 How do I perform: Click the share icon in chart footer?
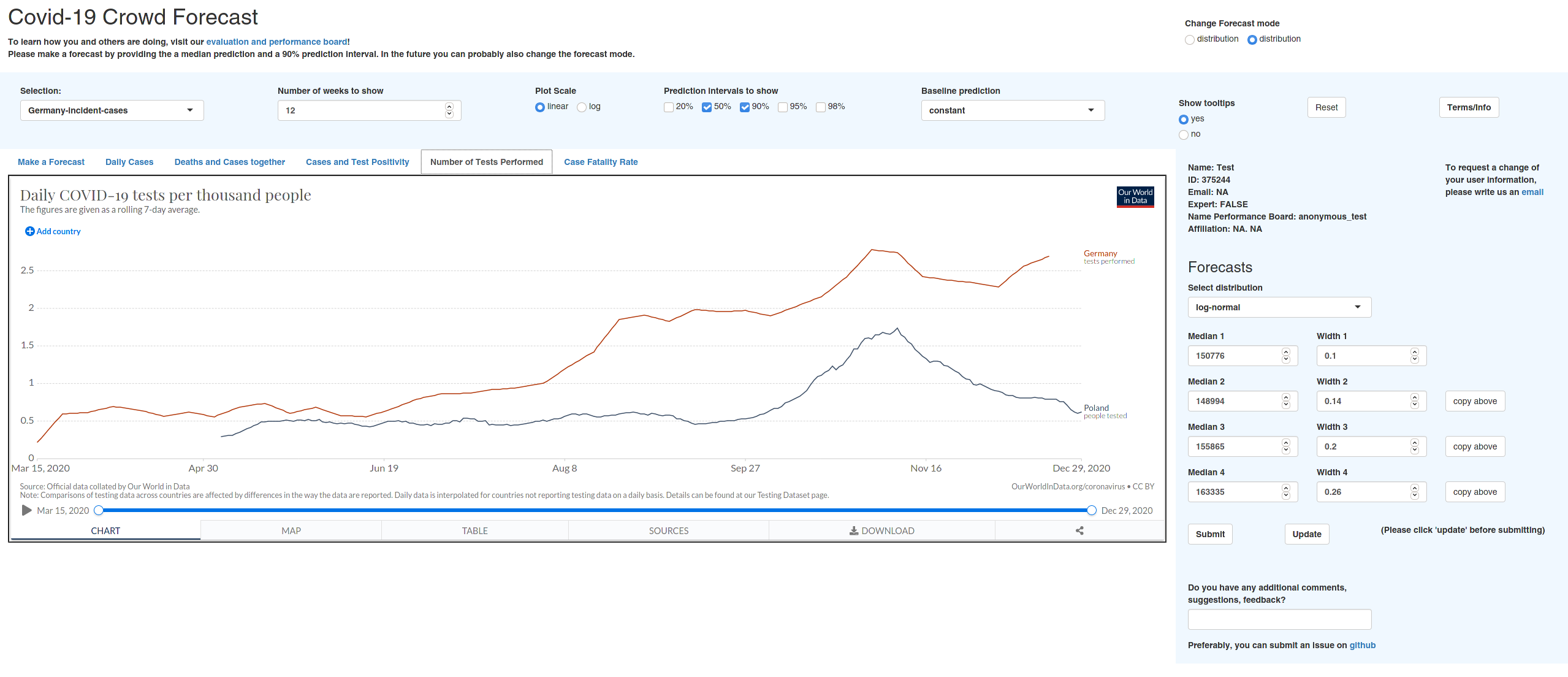(1079, 531)
